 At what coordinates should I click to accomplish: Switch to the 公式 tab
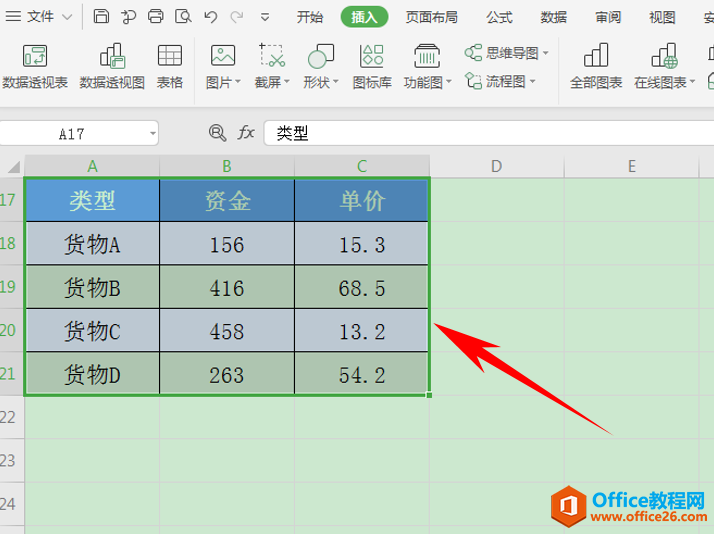tap(499, 17)
